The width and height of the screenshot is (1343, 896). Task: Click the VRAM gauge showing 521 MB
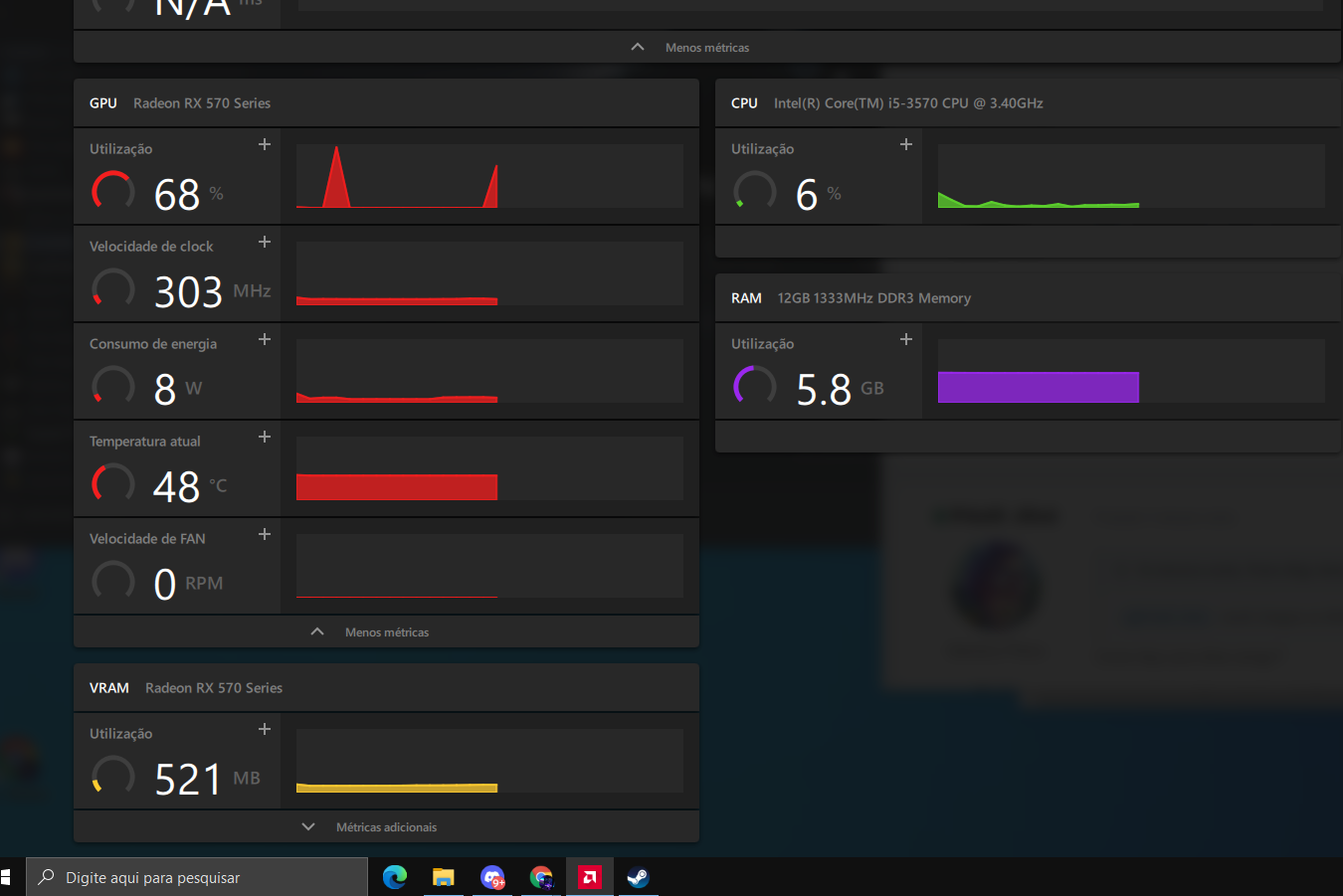(113, 776)
